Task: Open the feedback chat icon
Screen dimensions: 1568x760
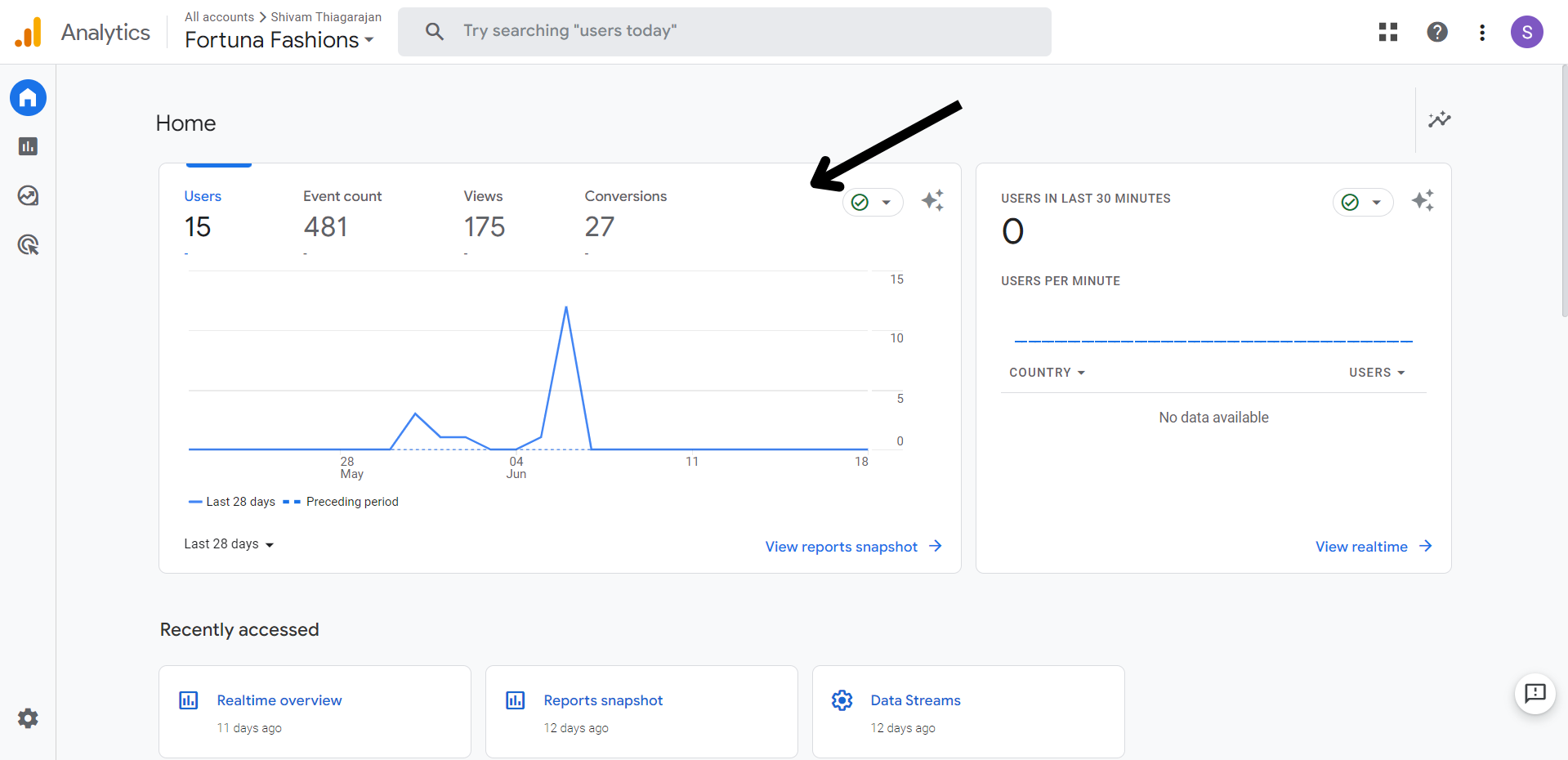Action: tap(1534, 694)
